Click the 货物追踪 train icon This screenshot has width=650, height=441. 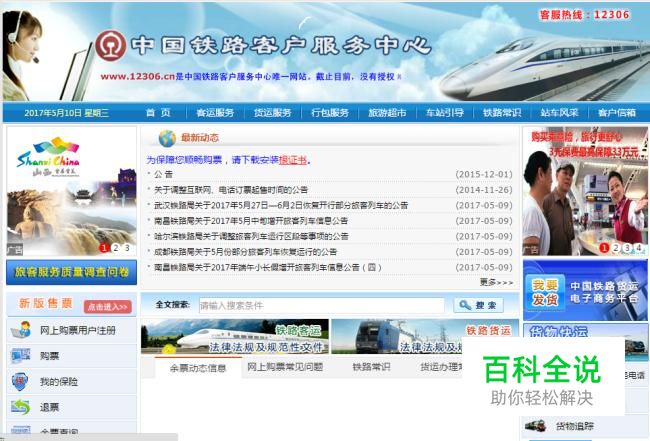535,425
